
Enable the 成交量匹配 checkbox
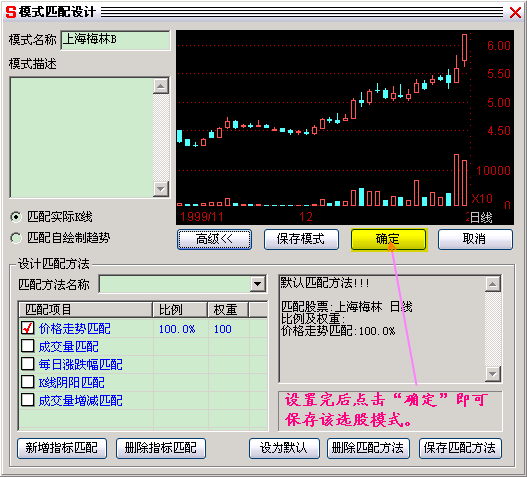point(28,346)
